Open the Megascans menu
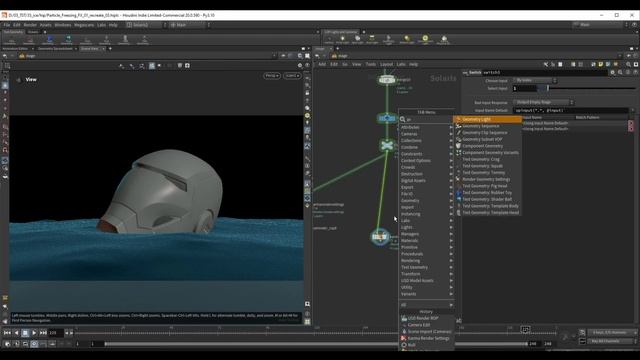 84,25
